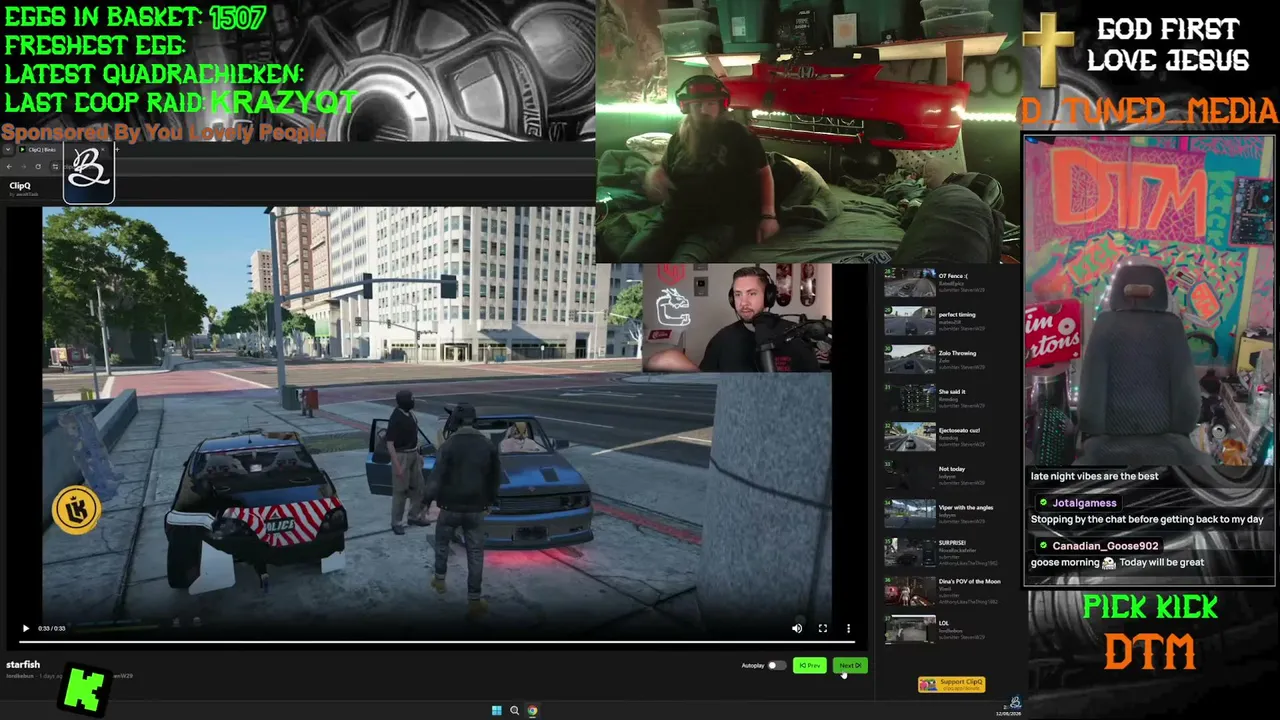This screenshot has height=720, width=1280.
Task: Enter fullscreen on the clip player
Action: 823,628
